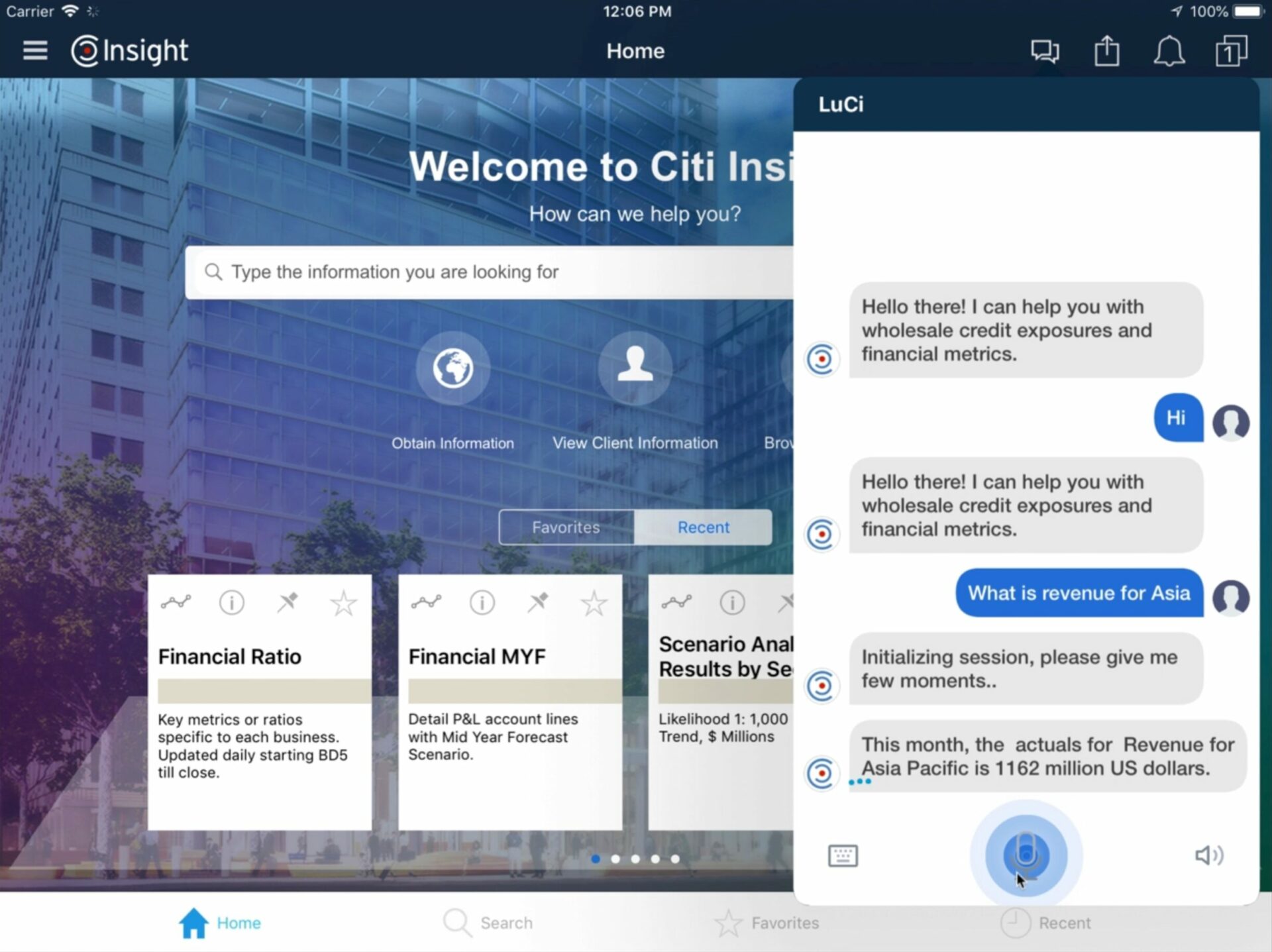Select the Favorites segment
Viewport: 1272px width, 952px height.
click(566, 527)
